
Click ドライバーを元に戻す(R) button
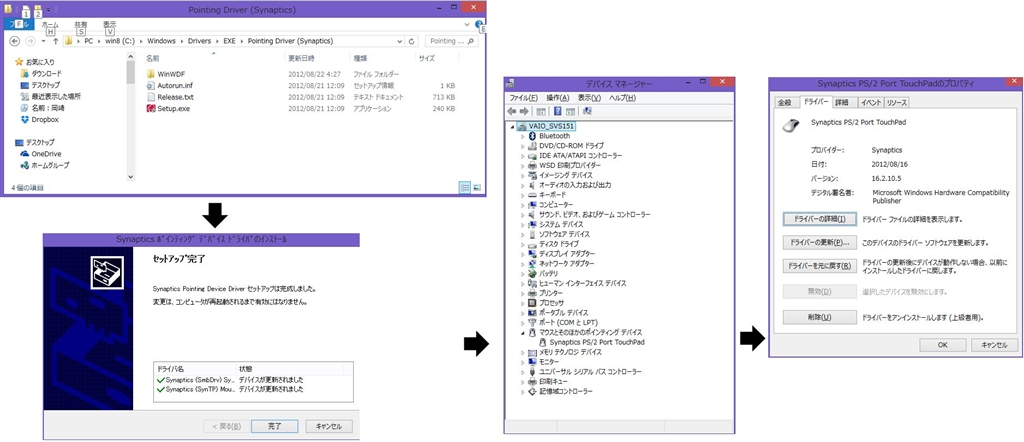(x=819, y=266)
